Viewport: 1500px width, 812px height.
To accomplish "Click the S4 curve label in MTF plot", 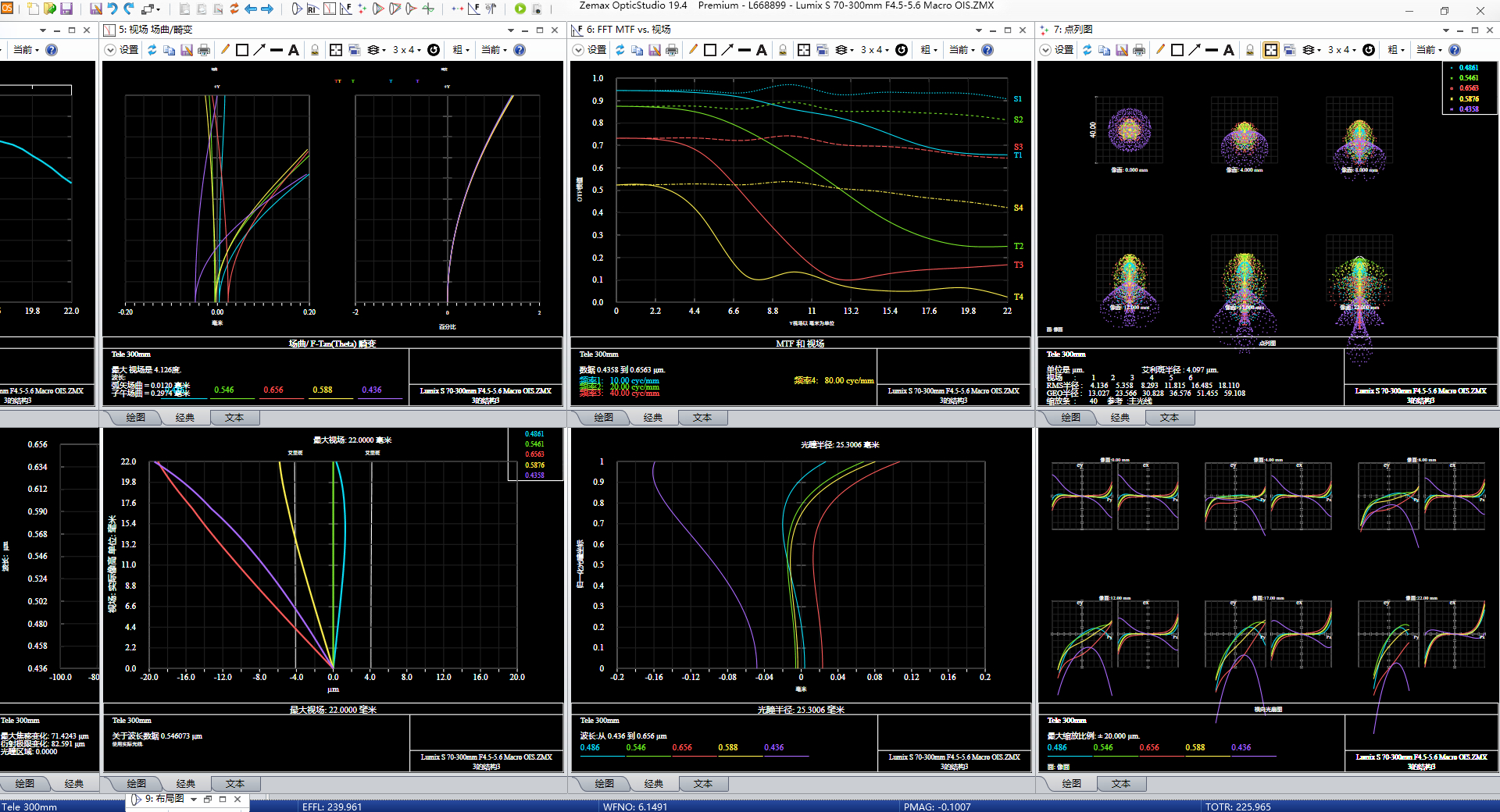I will tap(1018, 208).
